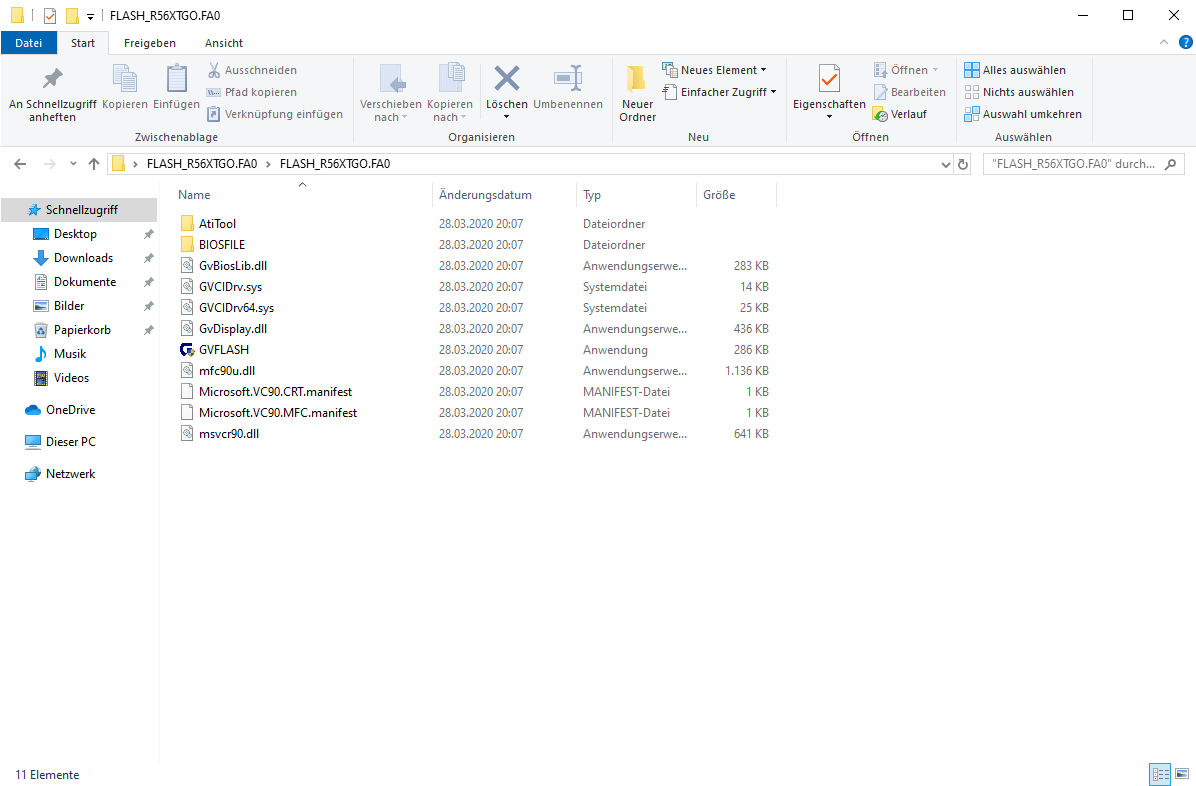1196x786 pixels.
Task: Choose Pfad kopieren in ribbon
Action: [x=252, y=92]
